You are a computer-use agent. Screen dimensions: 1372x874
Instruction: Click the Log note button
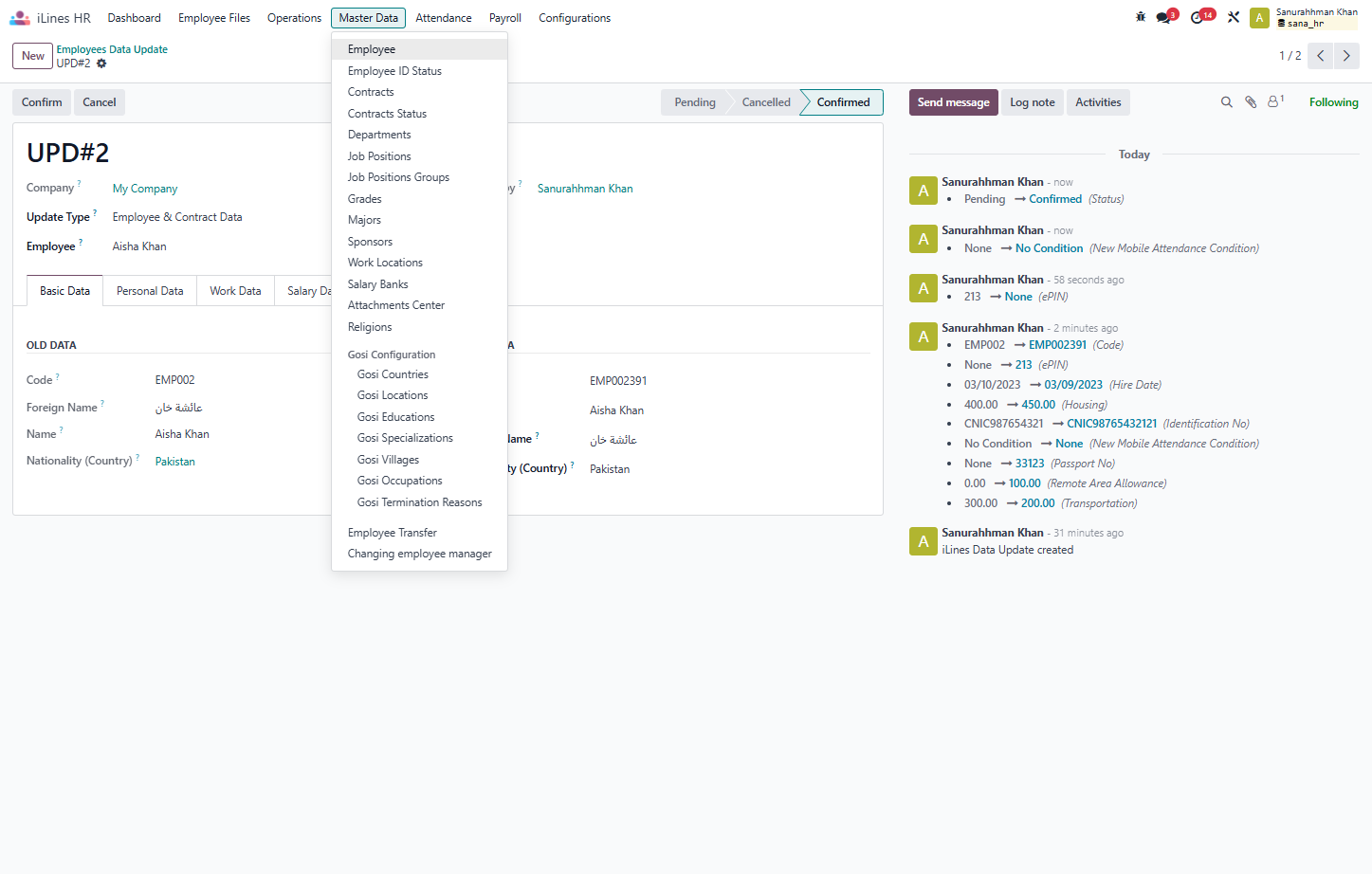click(1033, 102)
